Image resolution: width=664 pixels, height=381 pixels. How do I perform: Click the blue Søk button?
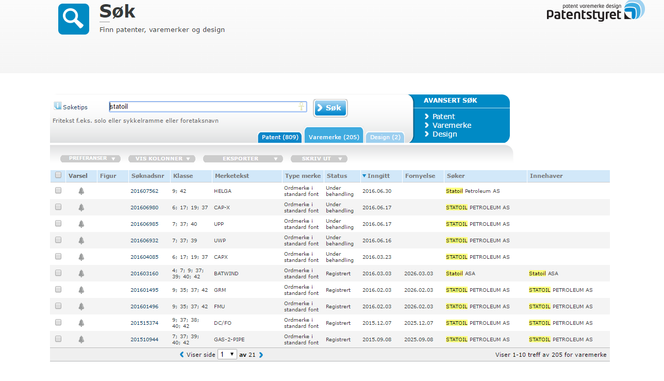tap(330, 108)
